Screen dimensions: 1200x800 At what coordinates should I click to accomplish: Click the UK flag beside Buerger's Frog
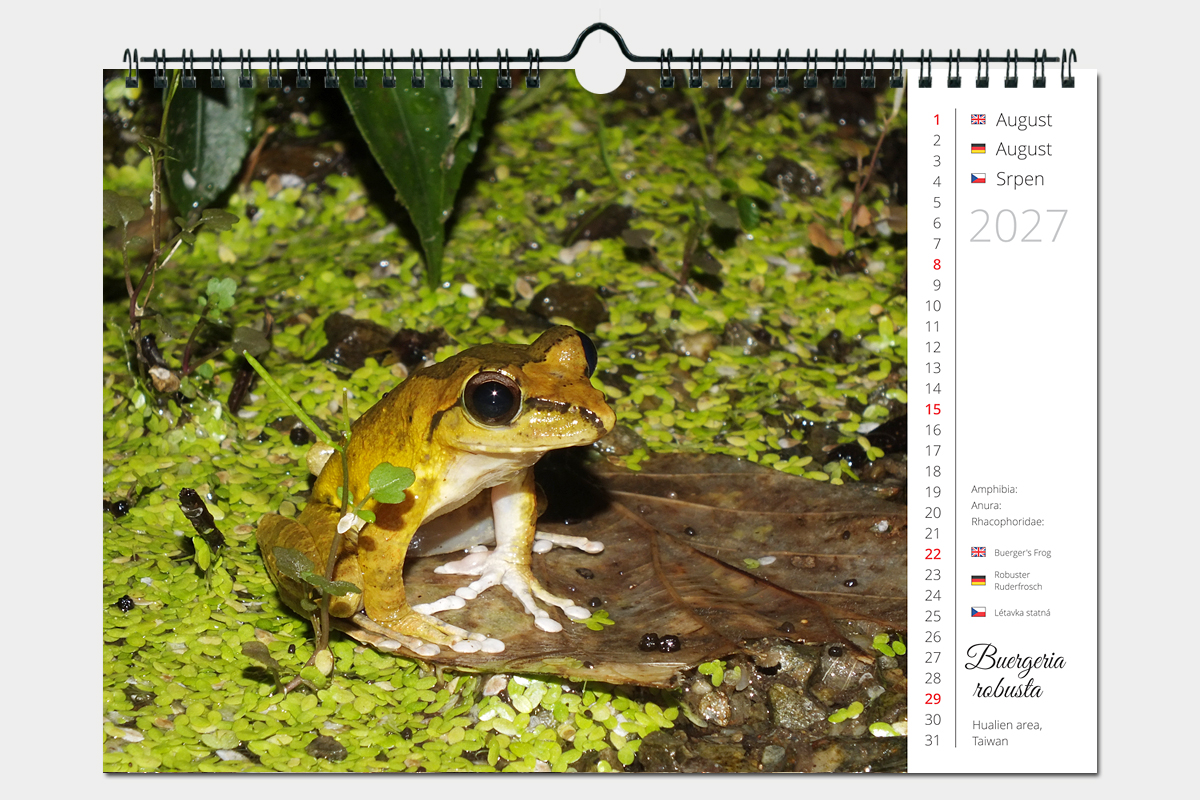[978, 552]
